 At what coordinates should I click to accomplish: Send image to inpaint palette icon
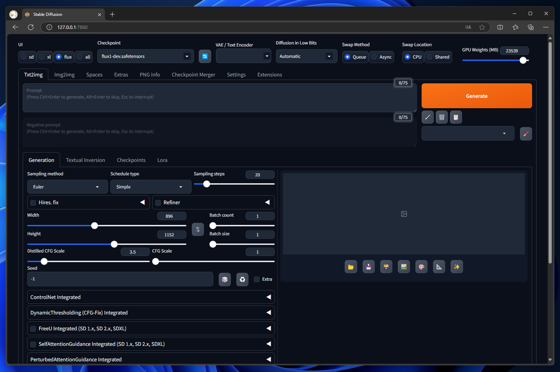tap(421, 267)
